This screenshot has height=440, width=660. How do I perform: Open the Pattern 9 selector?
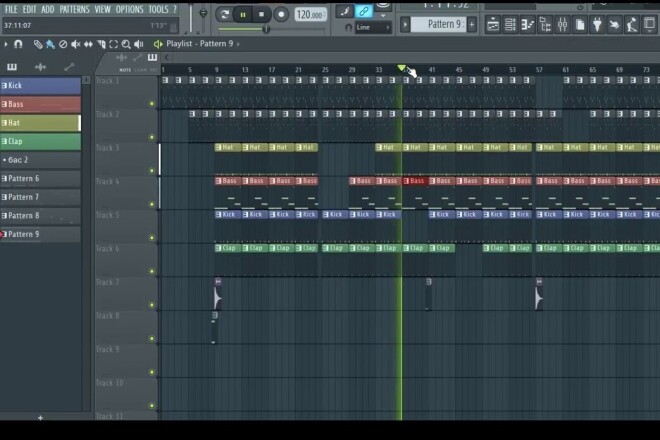[x=438, y=24]
